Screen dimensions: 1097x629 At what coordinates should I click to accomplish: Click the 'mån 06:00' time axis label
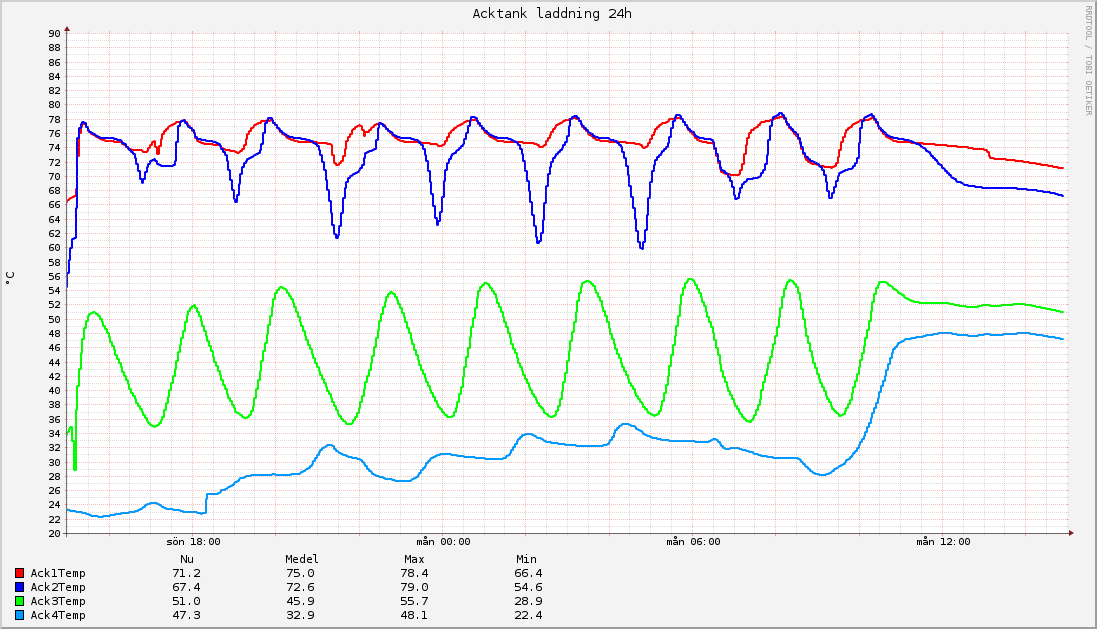click(x=692, y=541)
